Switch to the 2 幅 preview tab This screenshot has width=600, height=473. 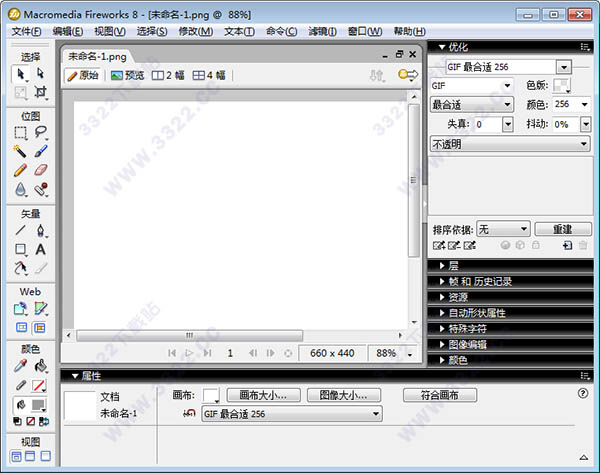tap(168, 75)
